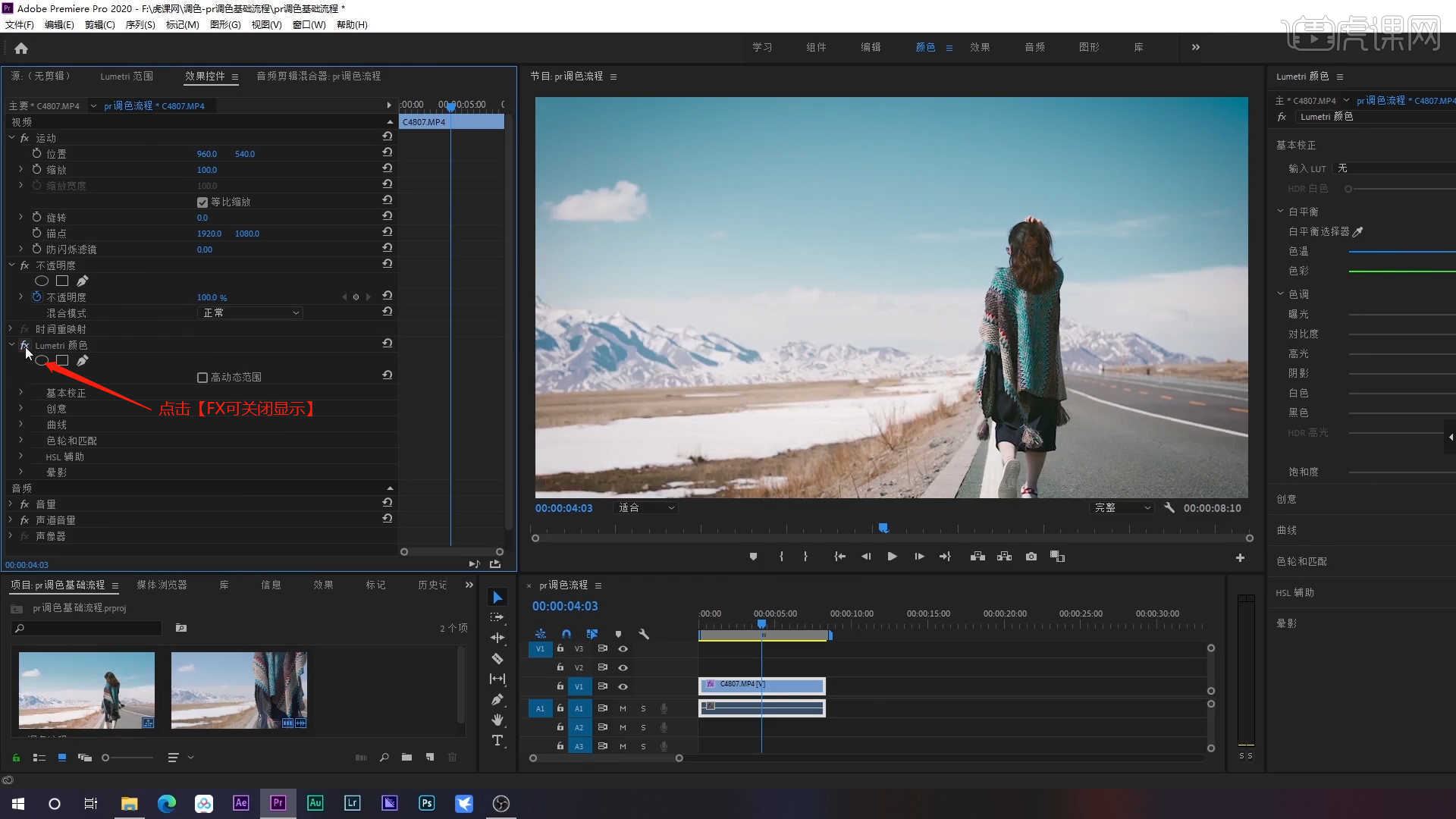Toggle the 等比缩放 checkbox
1456x819 pixels.
(202, 202)
